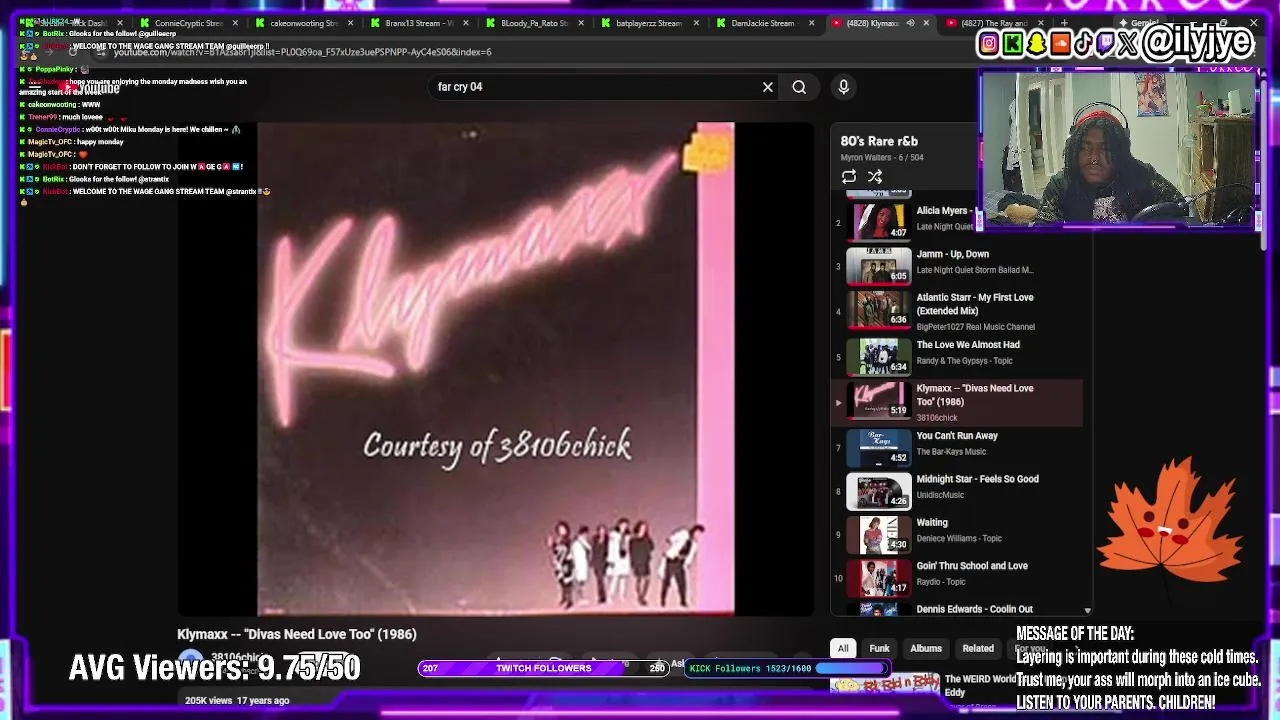The height and width of the screenshot is (720, 1280).
Task: Switch to cakeonwooting Stream tab
Action: coord(304,23)
